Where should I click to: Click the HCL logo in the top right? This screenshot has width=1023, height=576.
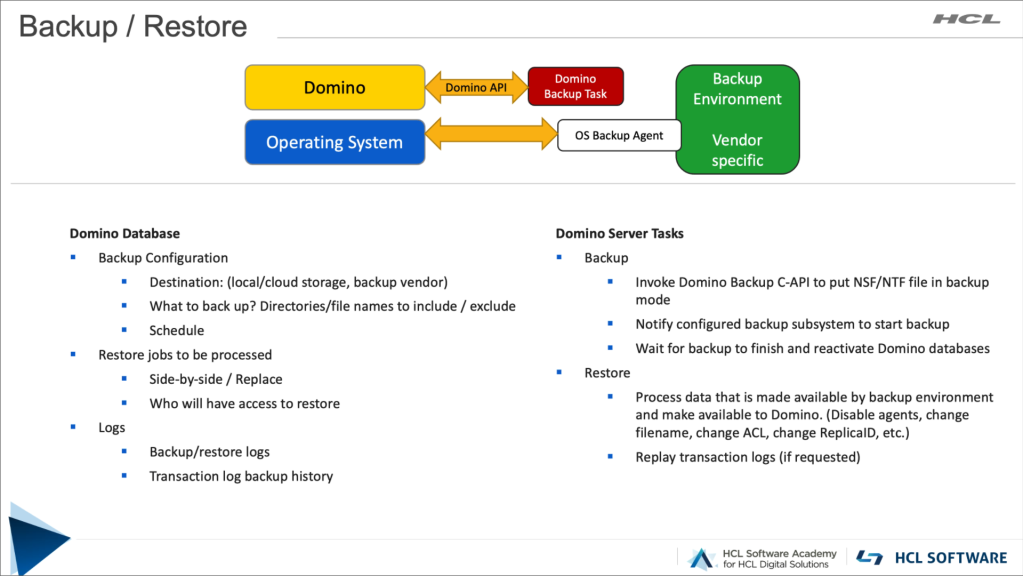(x=965, y=19)
